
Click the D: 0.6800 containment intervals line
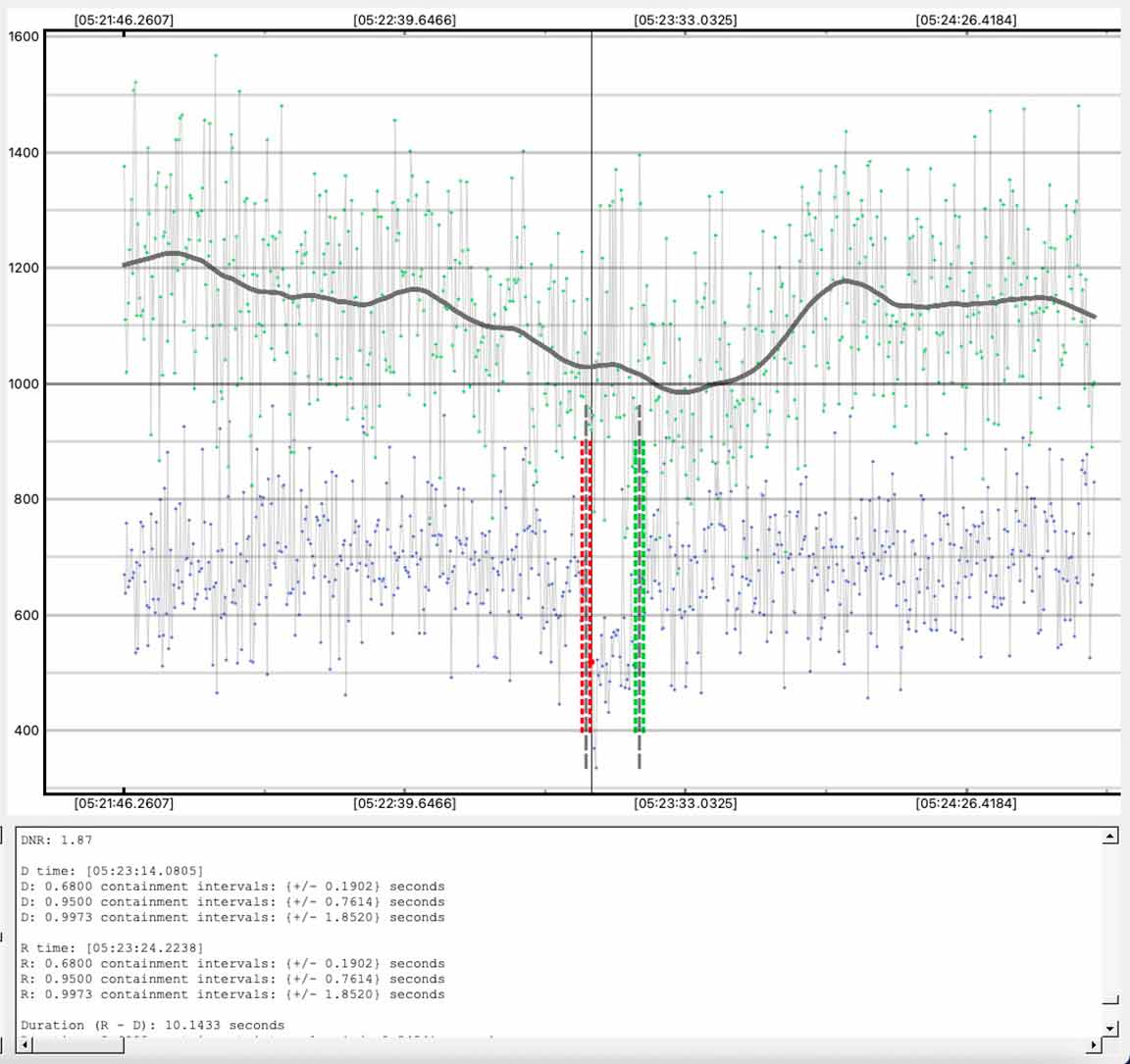232,887
